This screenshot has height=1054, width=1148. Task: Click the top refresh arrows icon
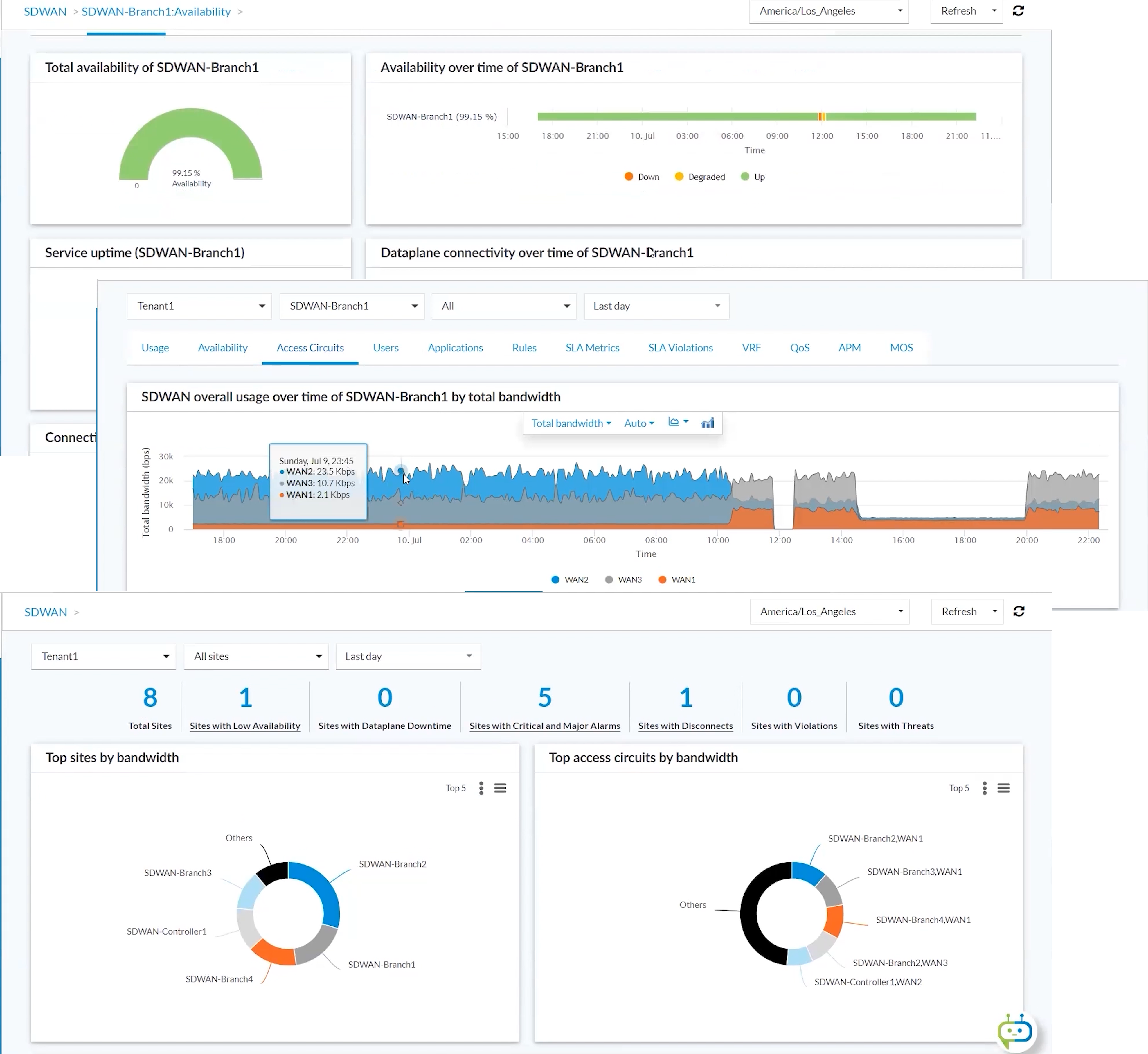1018,11
